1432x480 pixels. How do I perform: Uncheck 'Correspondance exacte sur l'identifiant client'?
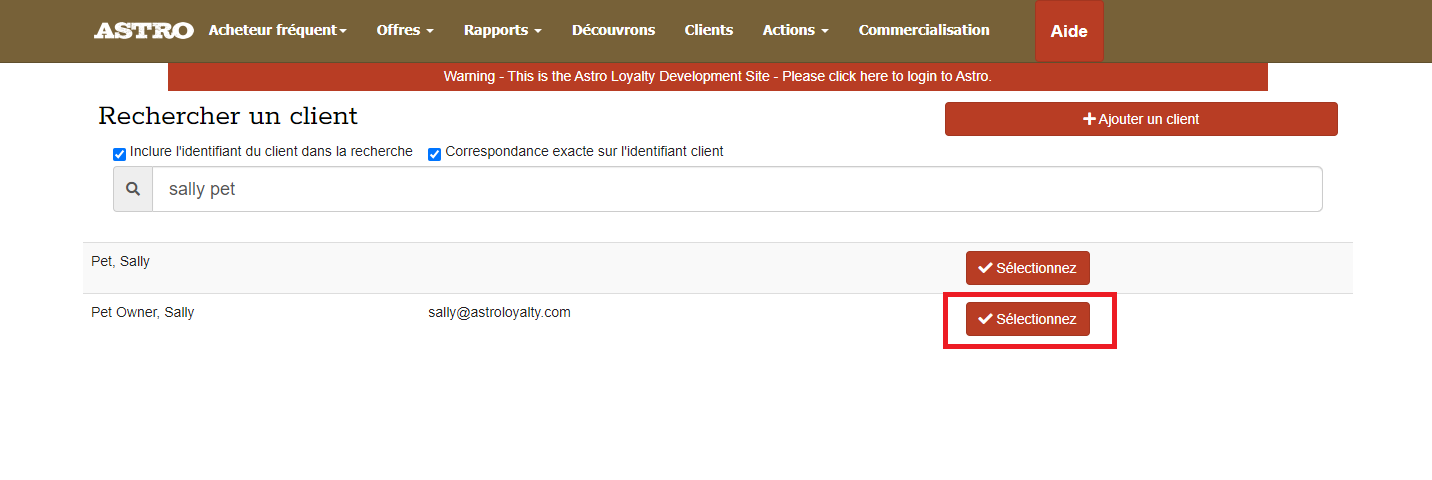click(435, 154)
